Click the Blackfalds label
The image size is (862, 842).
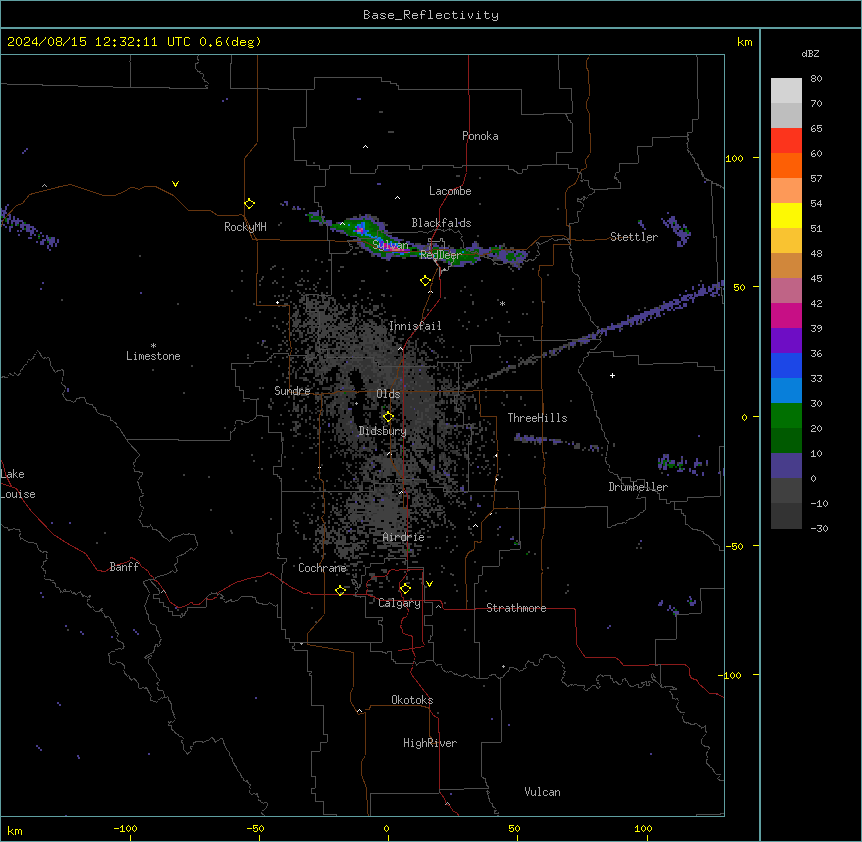pyautogui.click(x=441, y=223)
